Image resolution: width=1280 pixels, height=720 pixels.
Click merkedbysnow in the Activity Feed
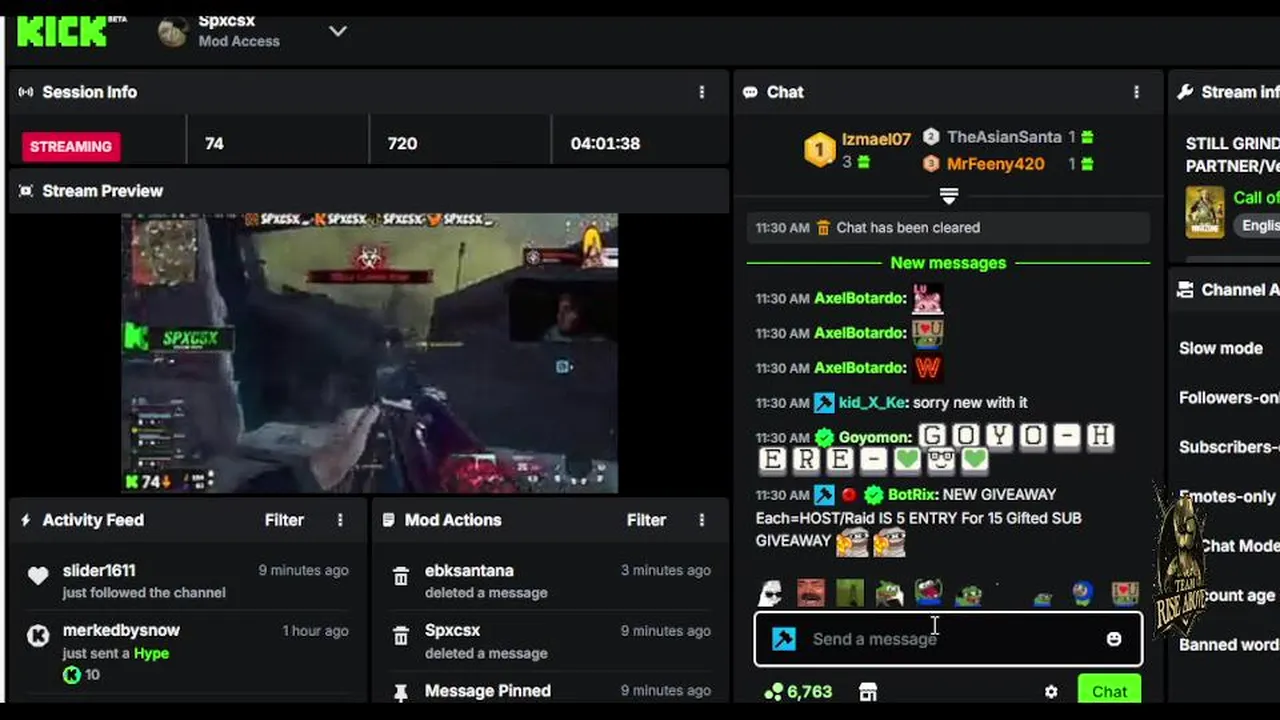click(121, 630)
